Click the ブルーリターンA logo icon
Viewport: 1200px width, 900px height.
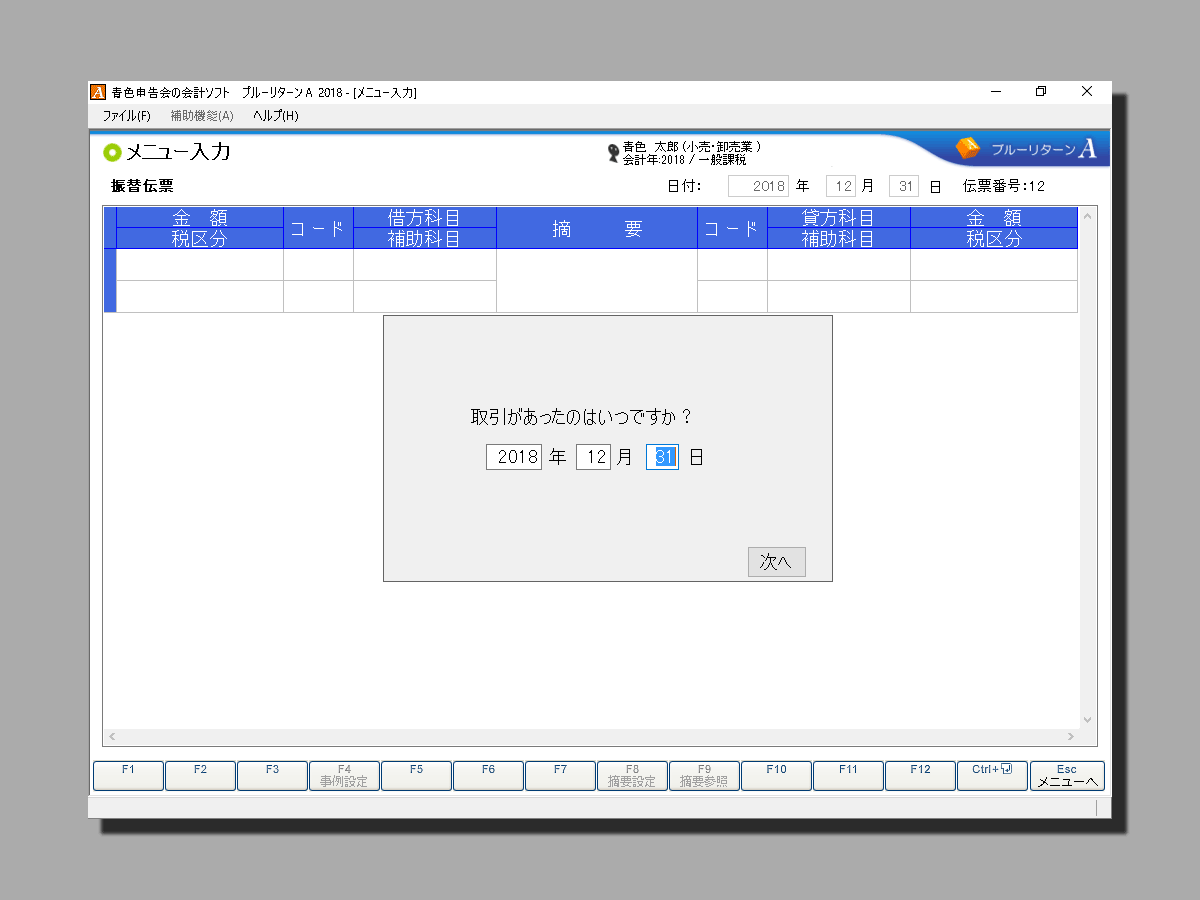tap(968, 149)
